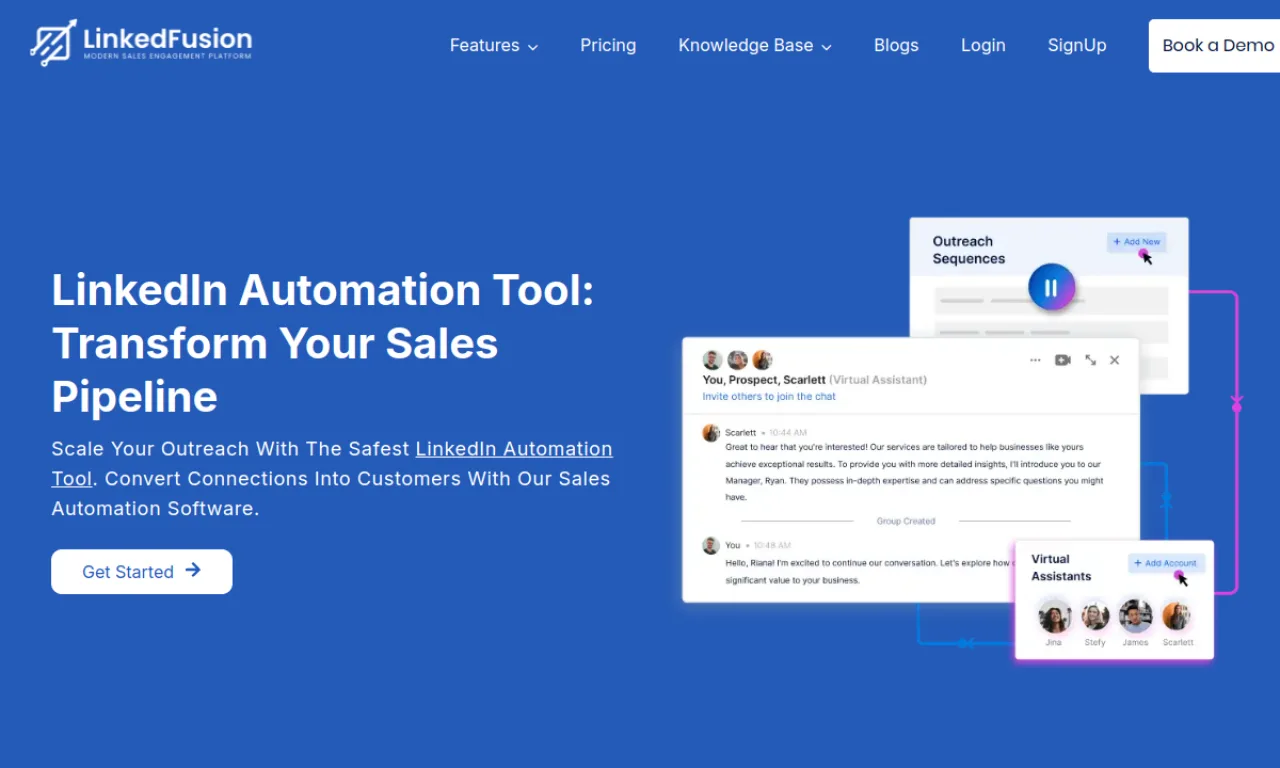Click Invite others to join the chat
This screenshot has height=768, width=1280.
pos(769,396)
